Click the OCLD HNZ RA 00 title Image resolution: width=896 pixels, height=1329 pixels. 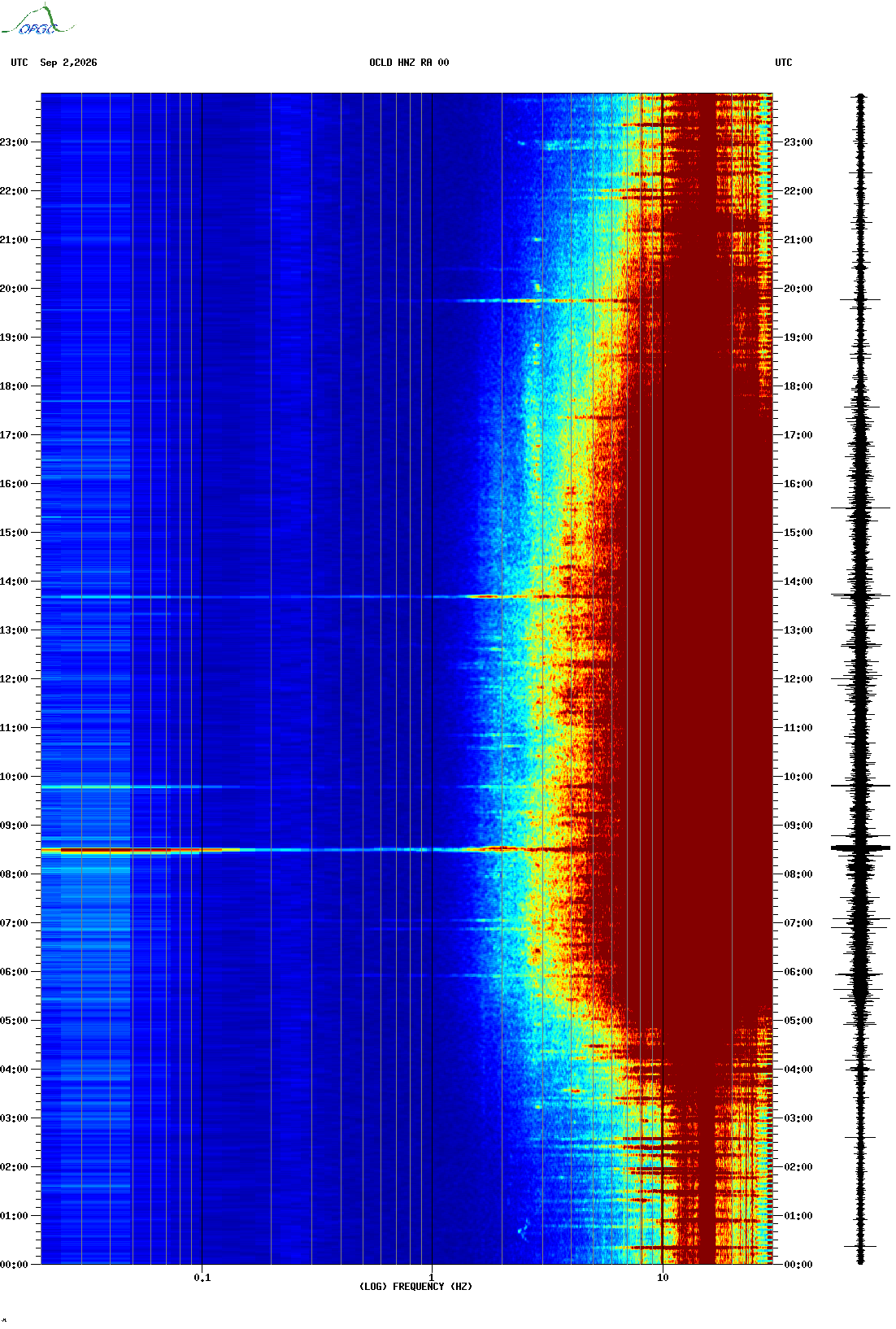coord(409,63)
